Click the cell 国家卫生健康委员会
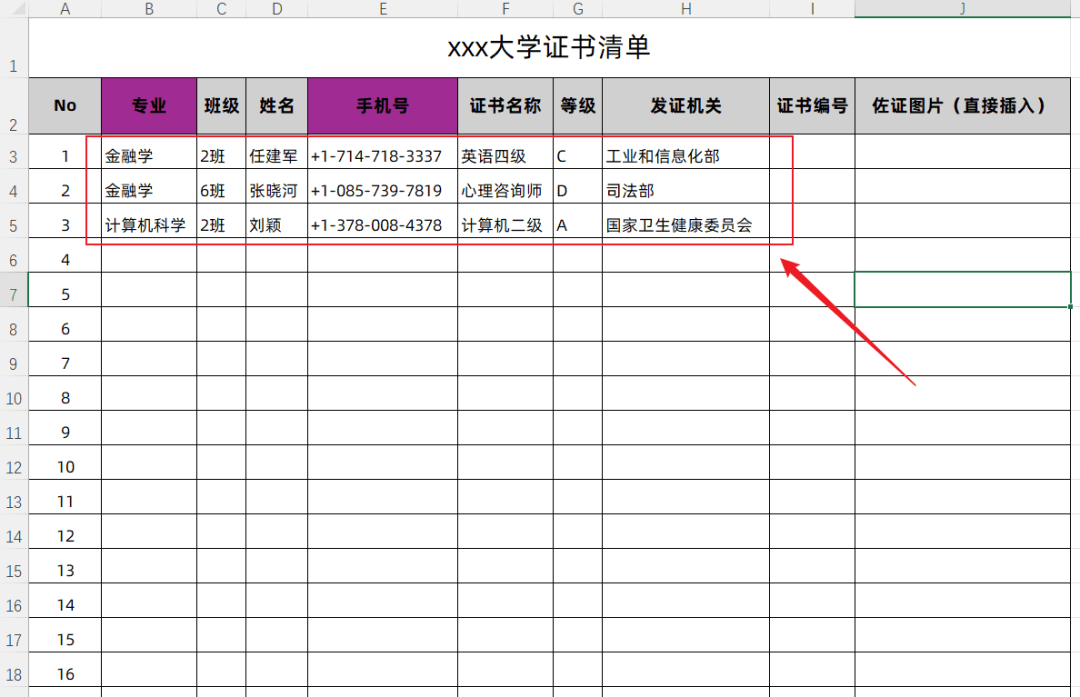This screenshot has width=1080, height=697. pos(680,225)
